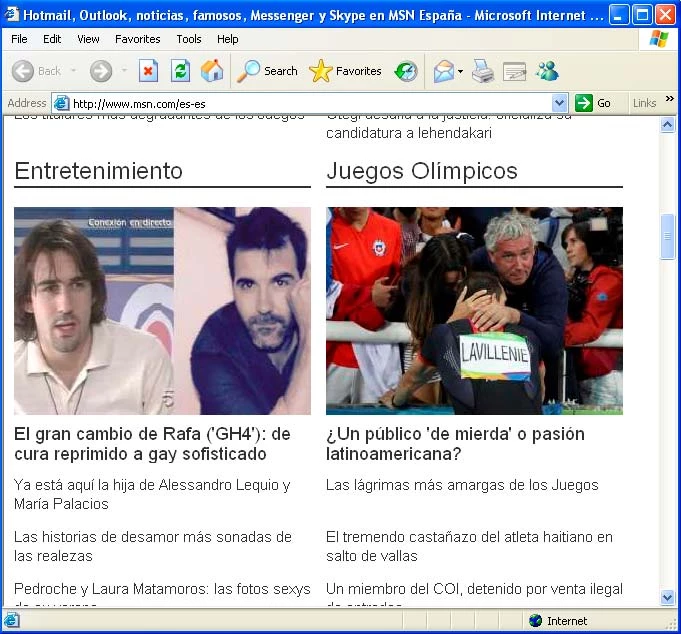Open Messenger people icon

(x=547, y=71)
